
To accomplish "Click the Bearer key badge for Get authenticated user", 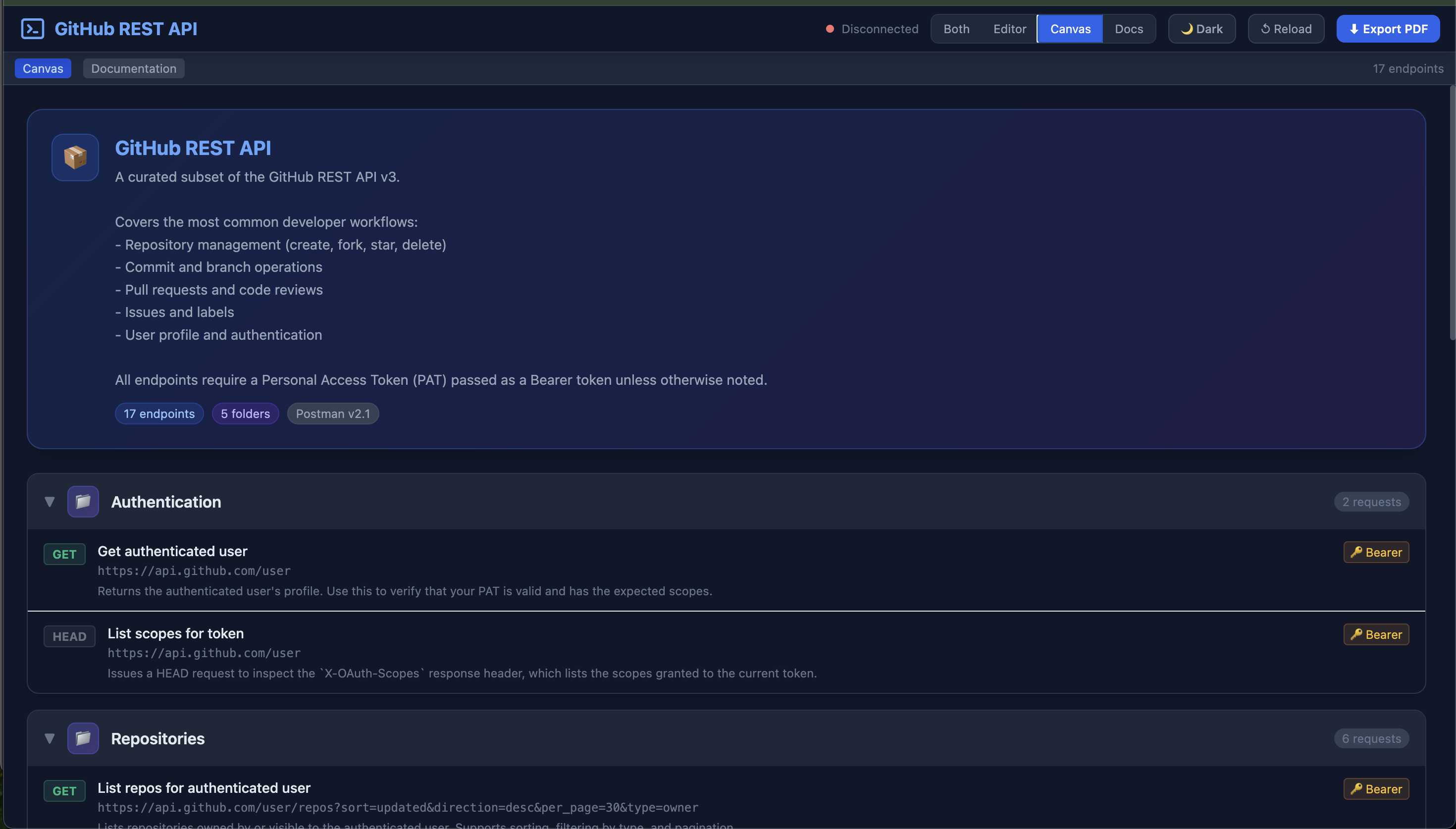I will pos(1376,552).
